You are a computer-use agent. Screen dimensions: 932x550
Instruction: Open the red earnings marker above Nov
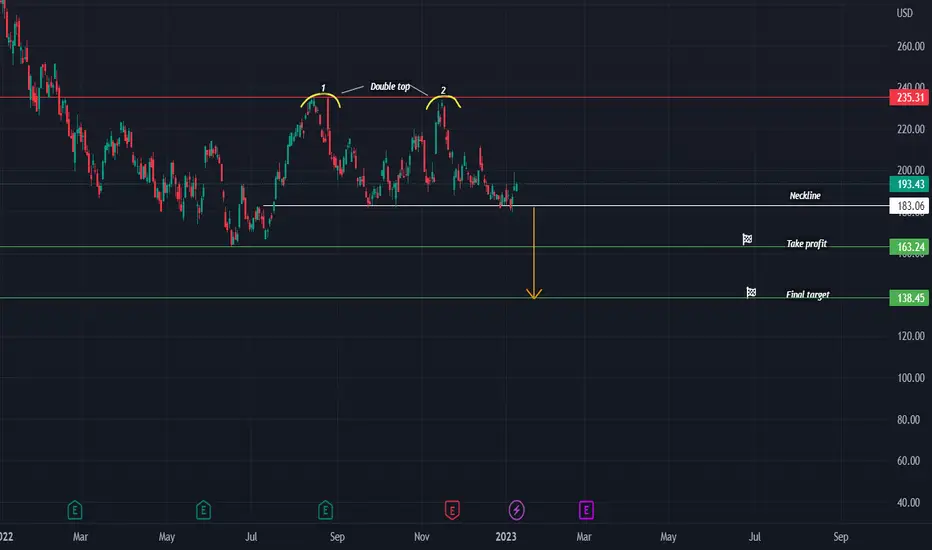coord(452,510)
